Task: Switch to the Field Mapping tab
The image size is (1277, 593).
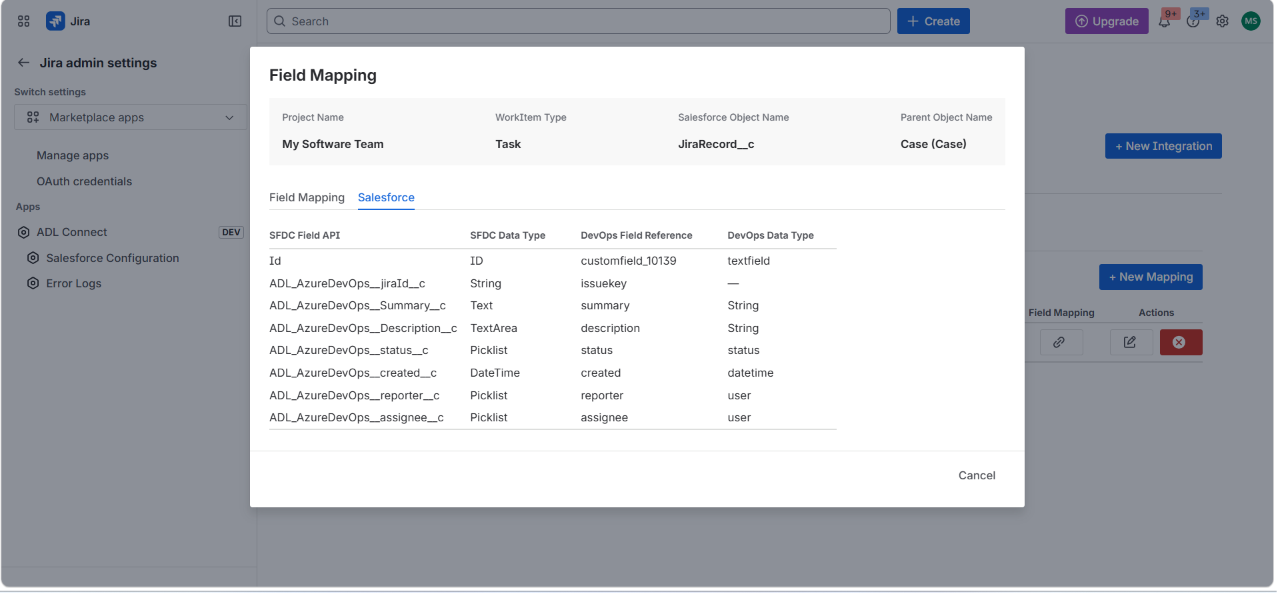Action: click(x=307, y=198)
